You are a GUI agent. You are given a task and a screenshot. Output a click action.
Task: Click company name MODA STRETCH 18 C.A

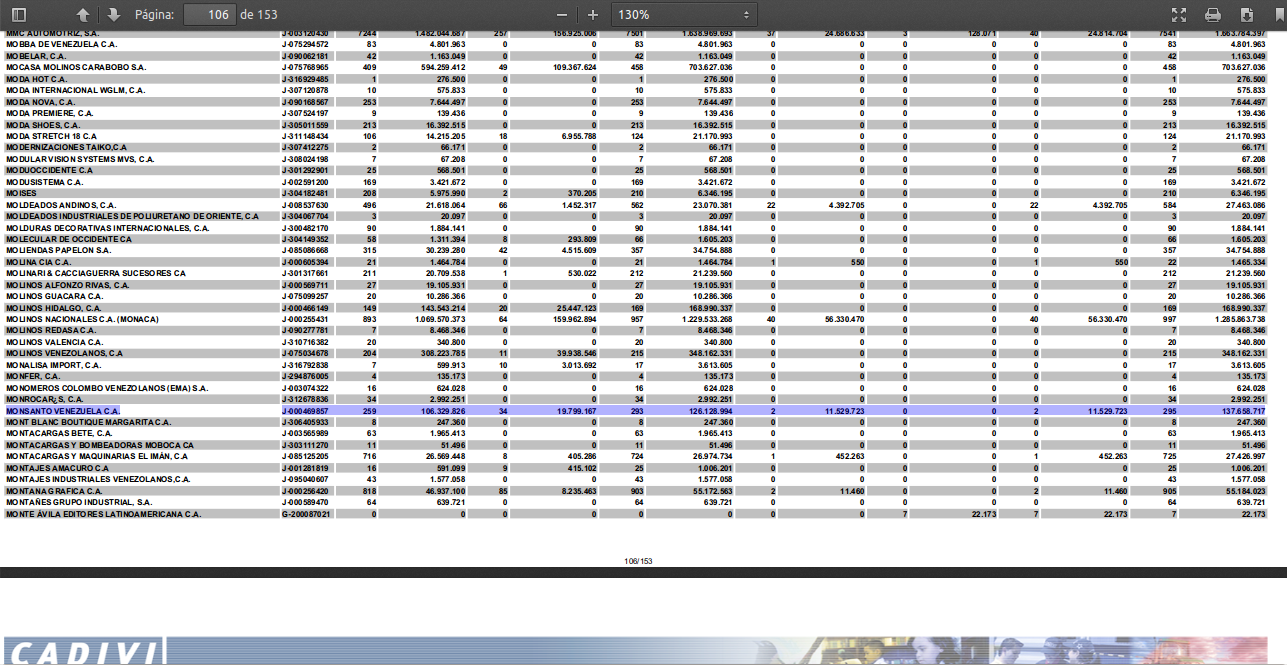coord(51,136)
